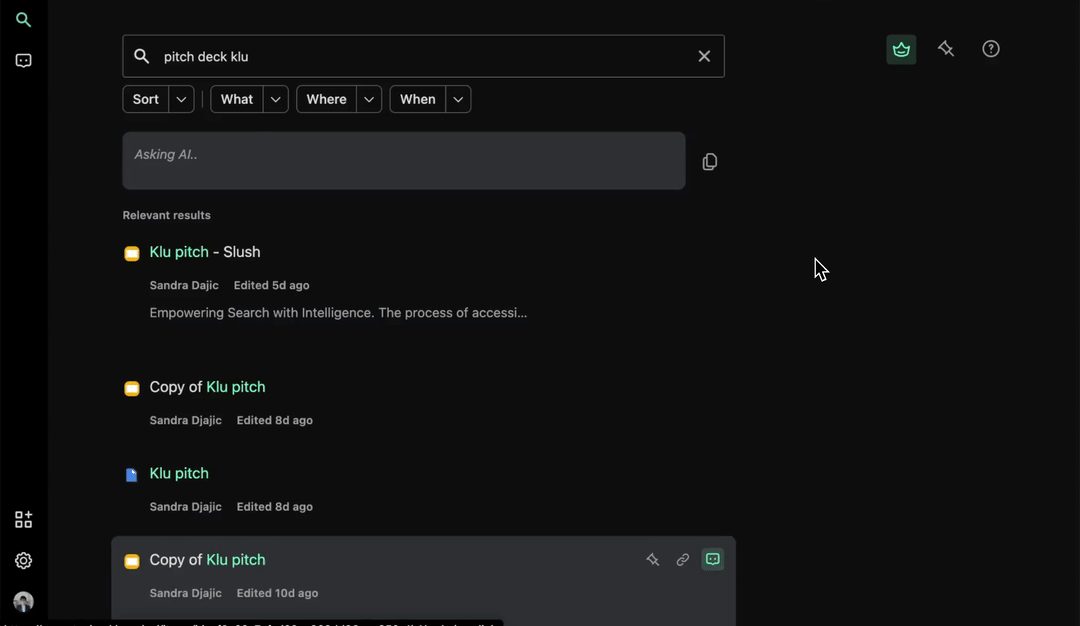Copy the AI answer to the clipboard

[x=709, y=162]
